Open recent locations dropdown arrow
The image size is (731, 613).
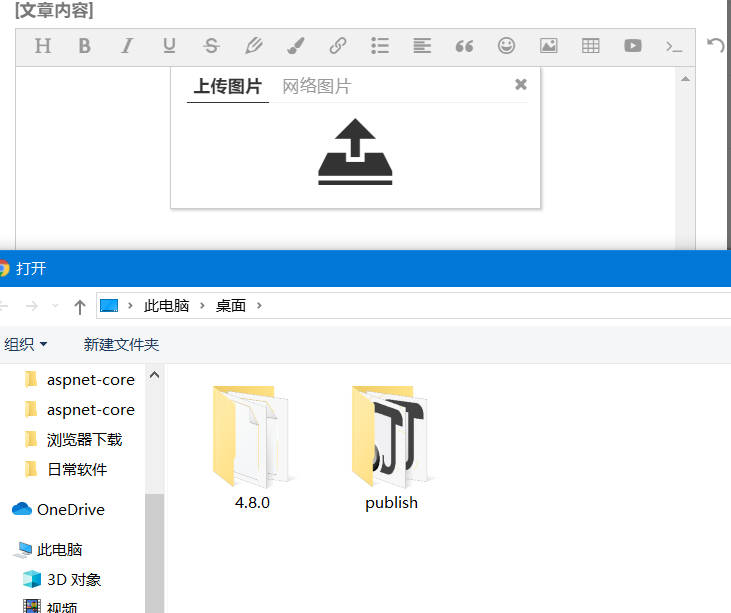(55, 306)
